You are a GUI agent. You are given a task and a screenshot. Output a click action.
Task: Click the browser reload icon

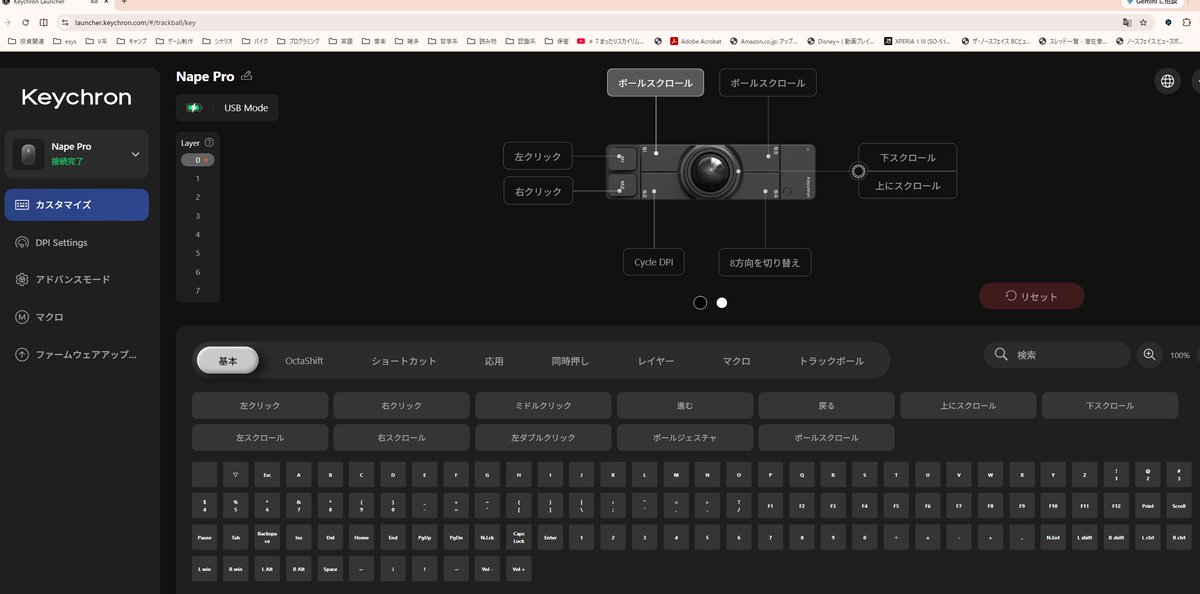click(26, 21)
